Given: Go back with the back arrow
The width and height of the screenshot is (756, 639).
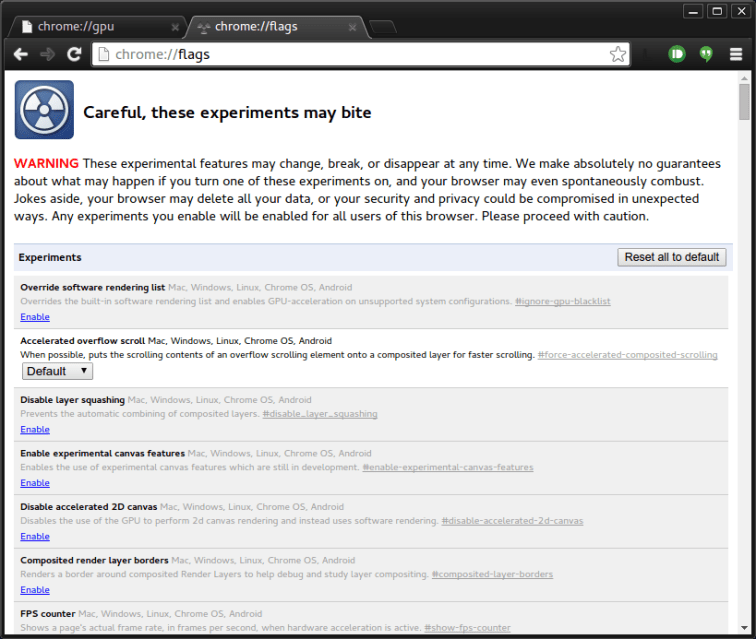Looking at the screenshot, I should [21, 54].
